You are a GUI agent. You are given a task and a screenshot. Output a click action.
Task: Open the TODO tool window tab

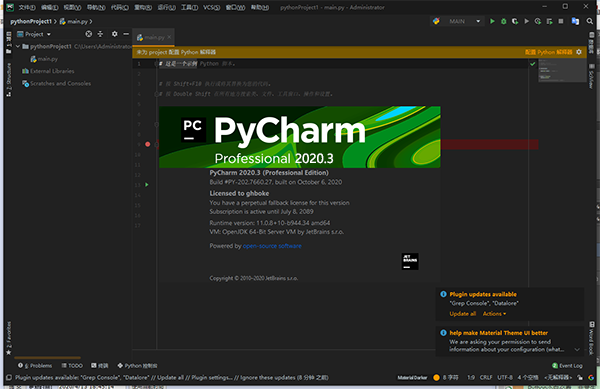72,366
